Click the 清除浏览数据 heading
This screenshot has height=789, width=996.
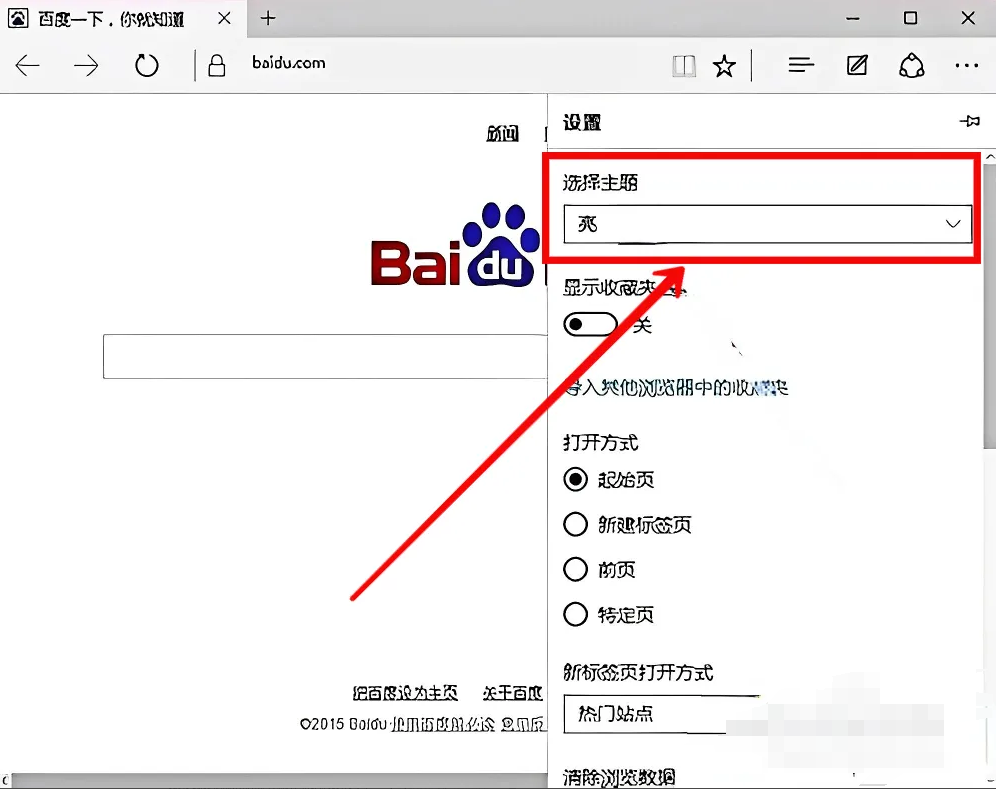coord(619,778)
